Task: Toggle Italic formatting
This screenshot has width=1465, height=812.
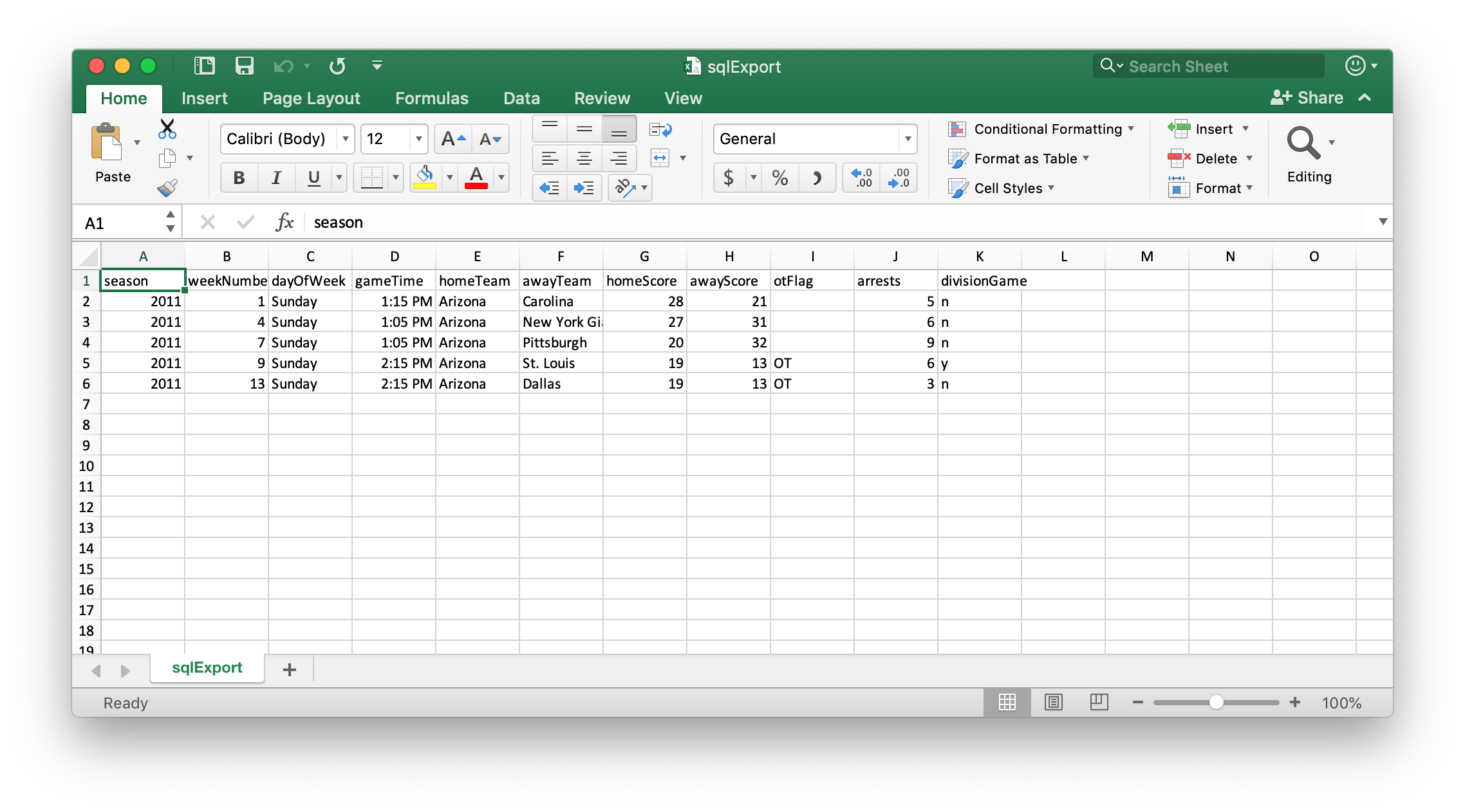Action: (276, 178)
